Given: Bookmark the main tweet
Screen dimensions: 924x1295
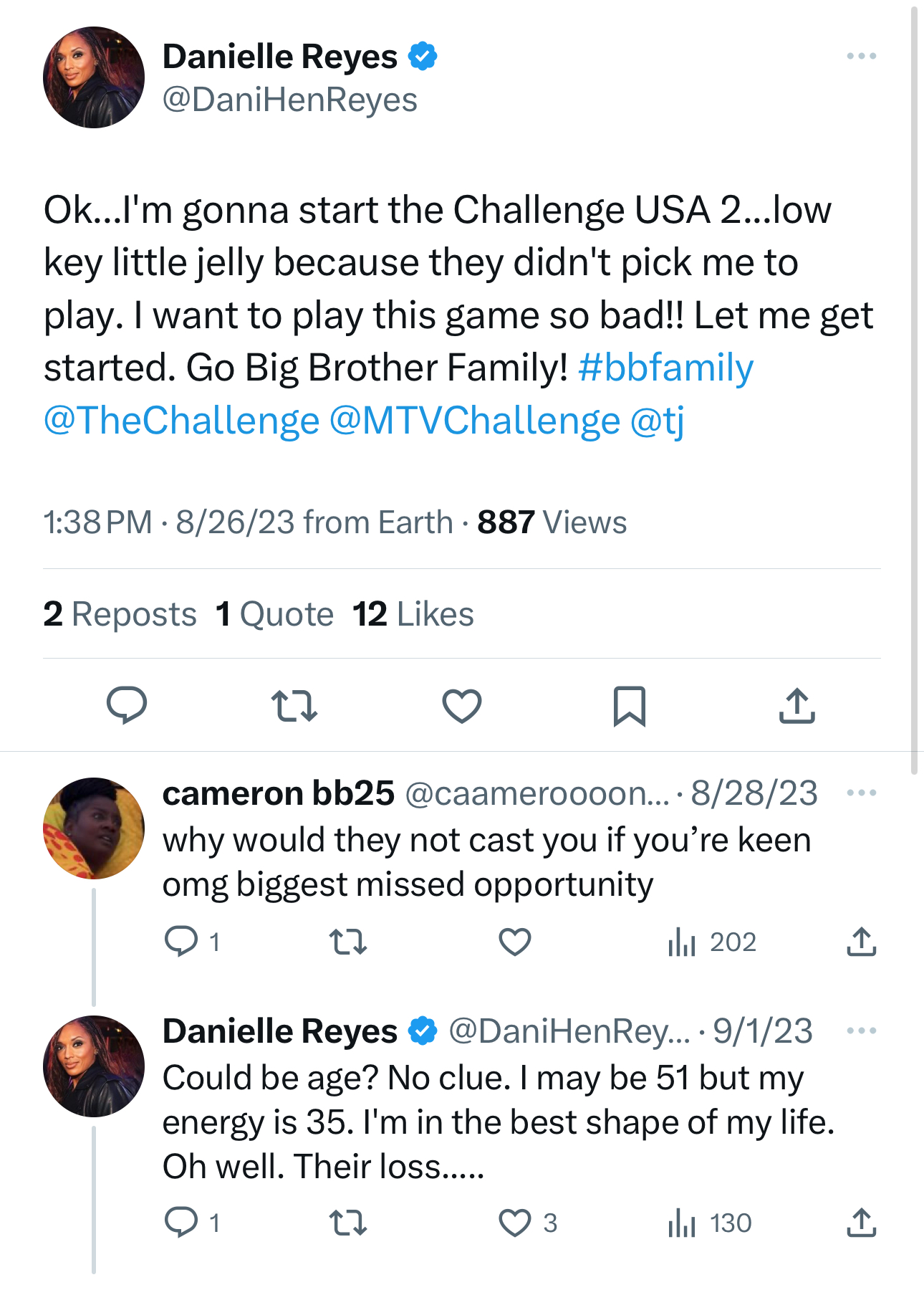Looking at the screenshot, I should (630, 706).
